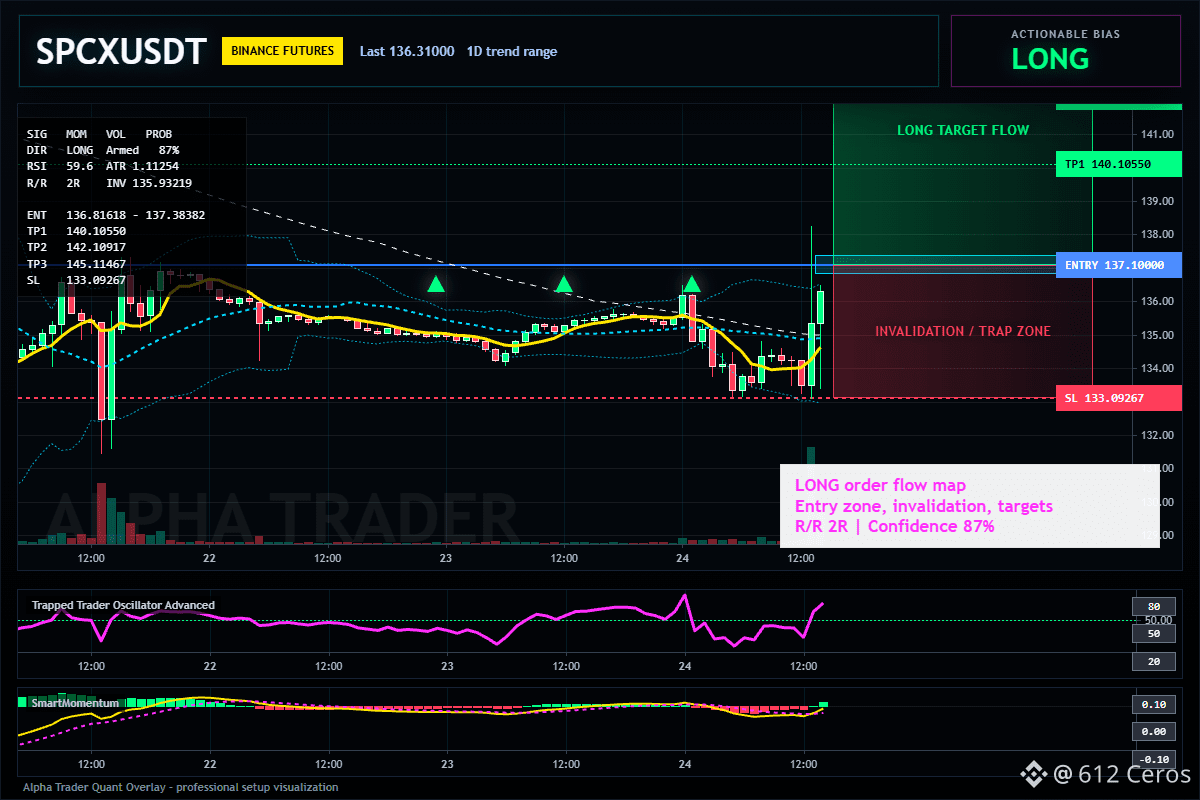Viewport: 1200px width, 800px height.
Task: Select the 139.00 price axis label
Action: [x=1158, y=201]
